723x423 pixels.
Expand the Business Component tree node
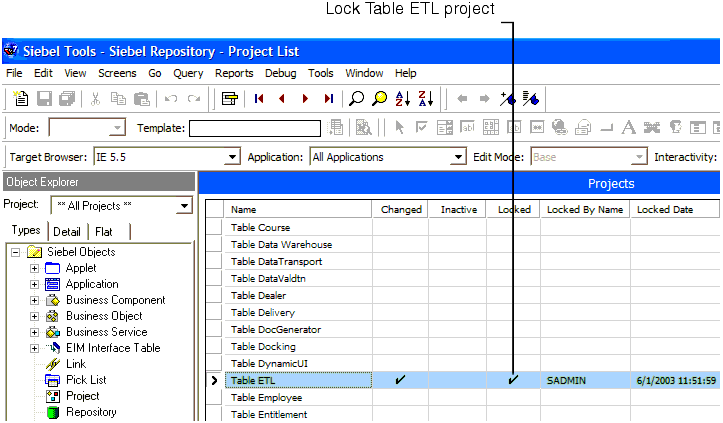34,300
